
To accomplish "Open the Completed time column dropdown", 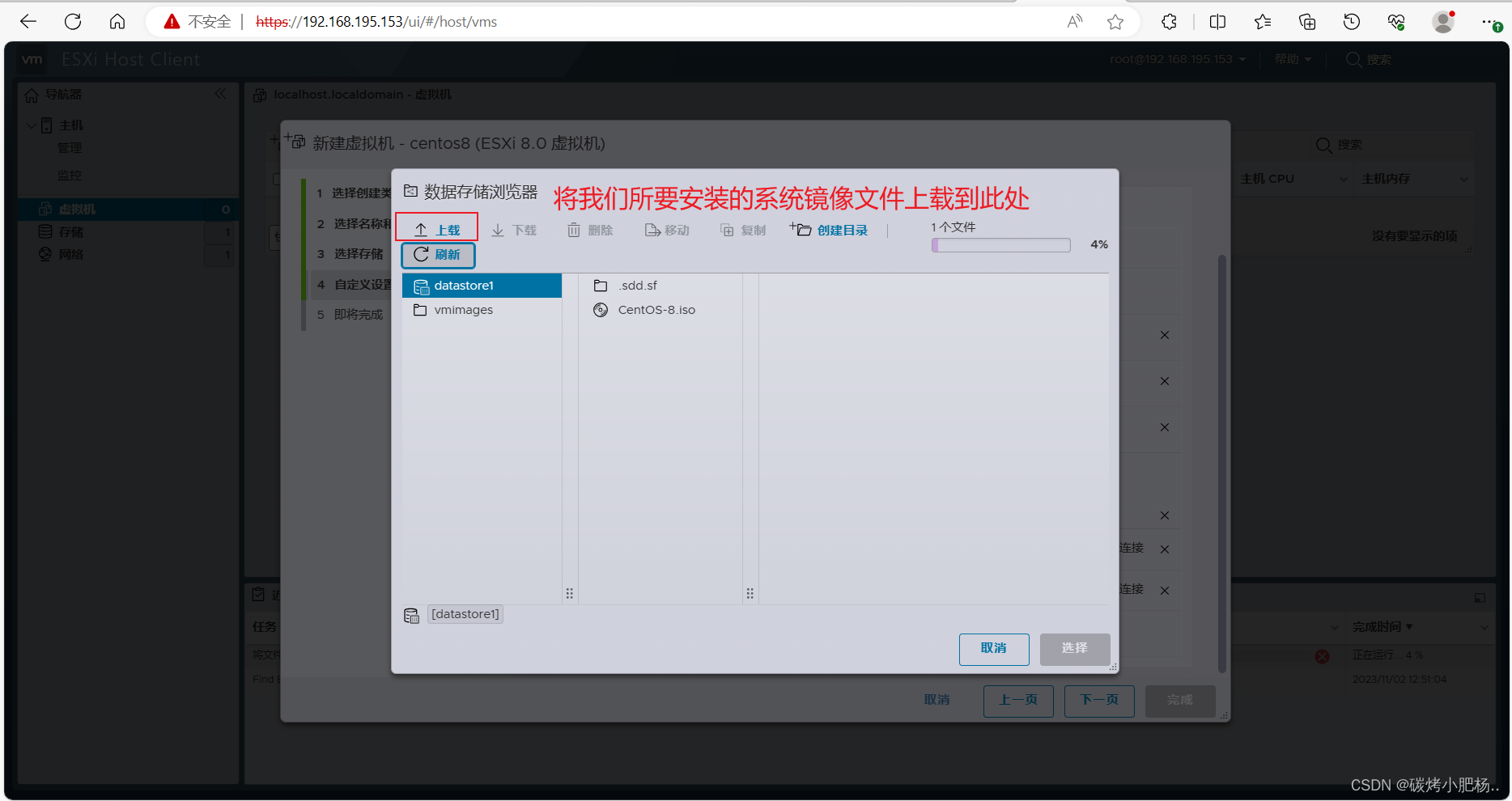I will [x=1484, y=627].
